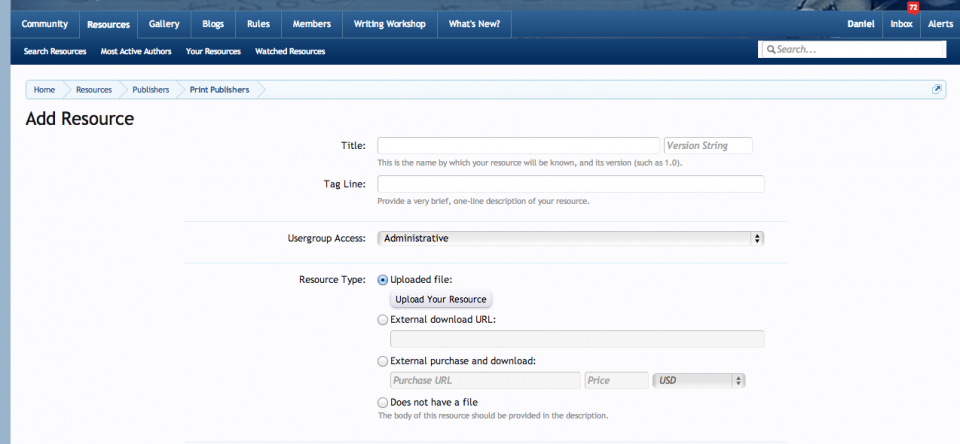960x444 pixels.
Task: Click the Upload Your Resource button
Action: 440,300
